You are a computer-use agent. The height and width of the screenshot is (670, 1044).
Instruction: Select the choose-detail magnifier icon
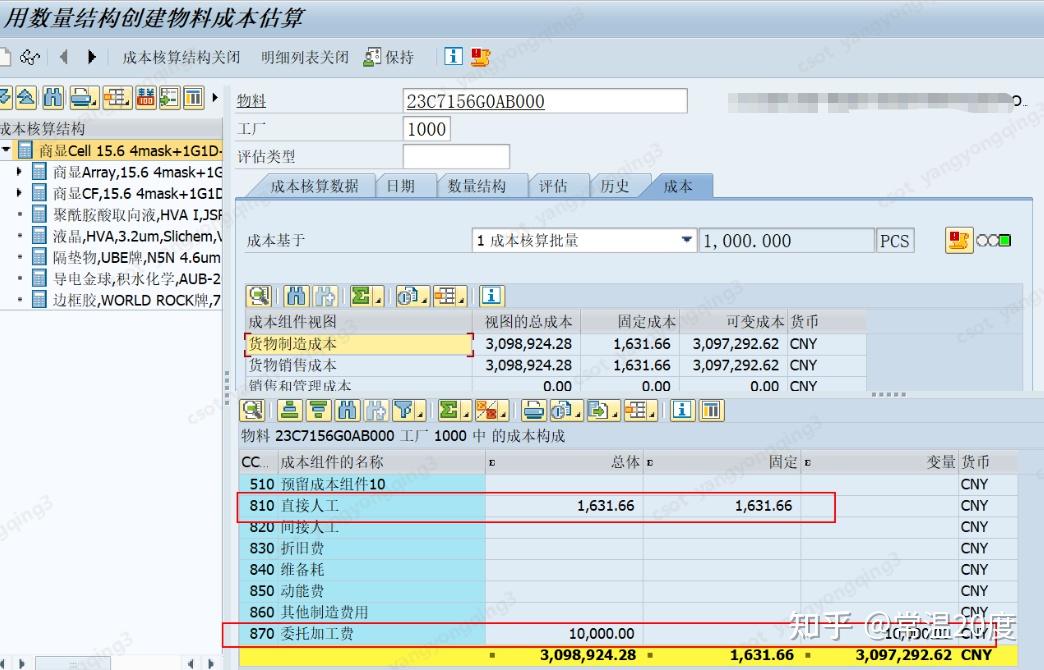pos(252,410)
